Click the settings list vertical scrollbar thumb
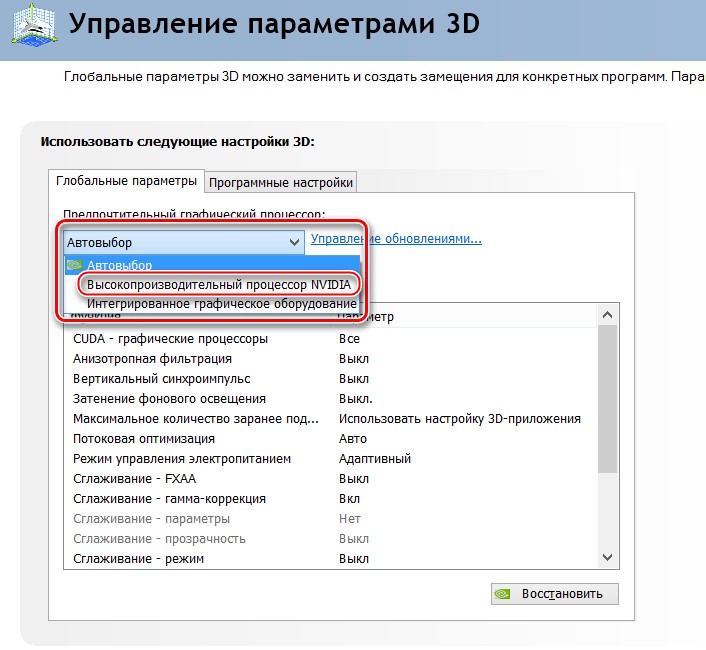706x650 pixels. click(x=607, y=399)
